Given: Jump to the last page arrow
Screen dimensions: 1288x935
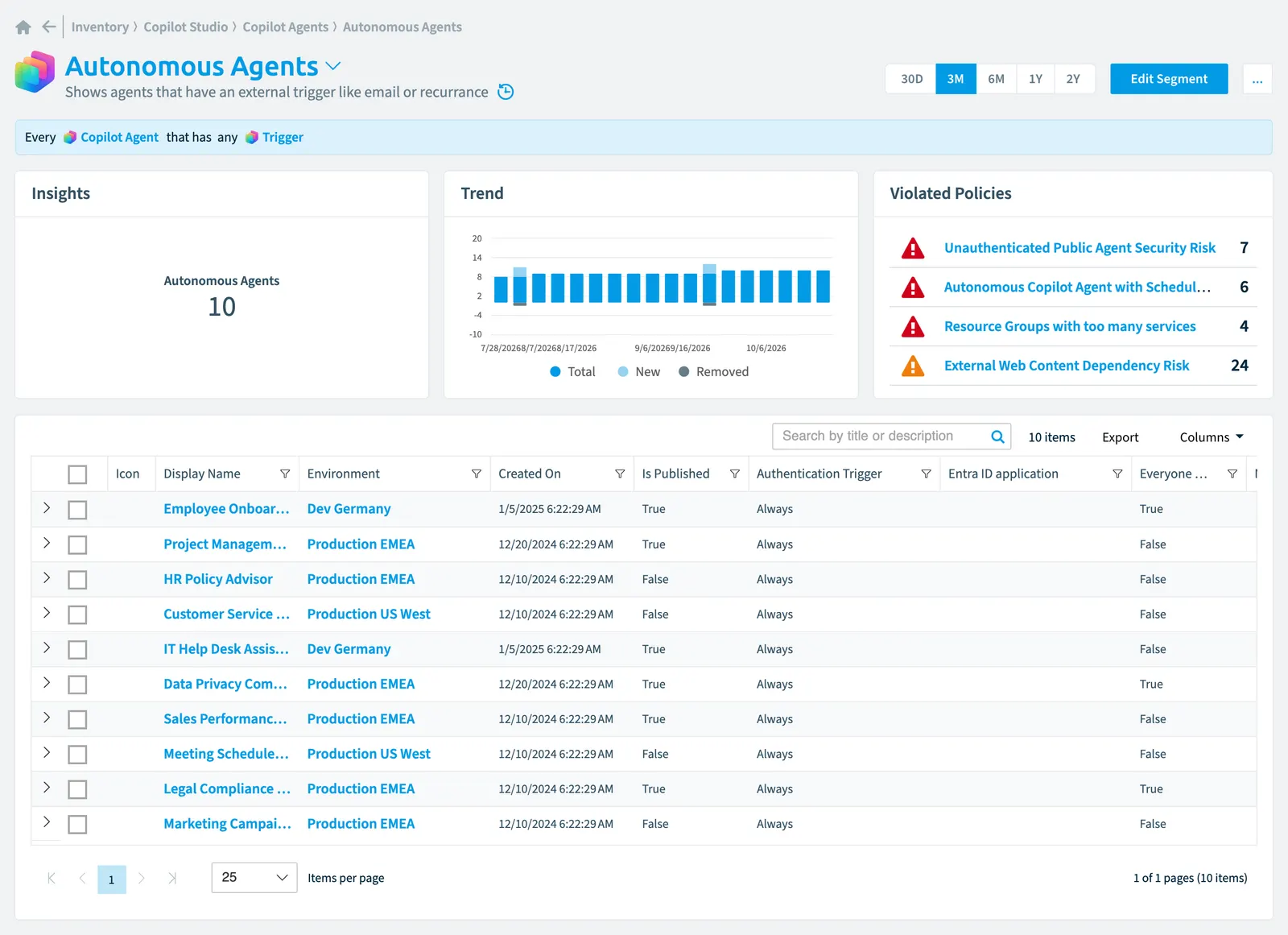Looking at the screenshot, I should click(x=172, y=879).
